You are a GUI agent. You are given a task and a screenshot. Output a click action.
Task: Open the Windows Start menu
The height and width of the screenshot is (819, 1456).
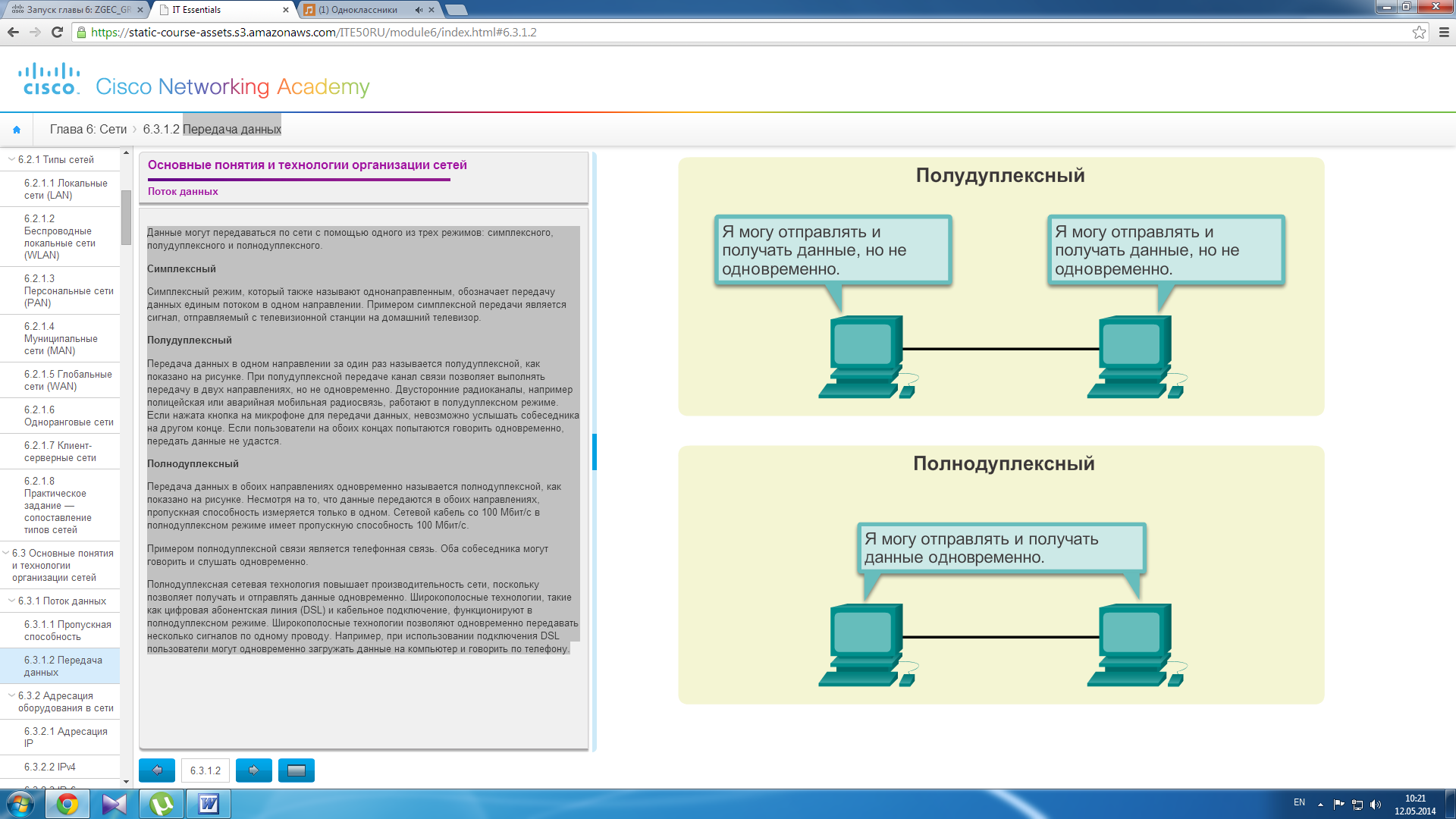pos(20,804)
